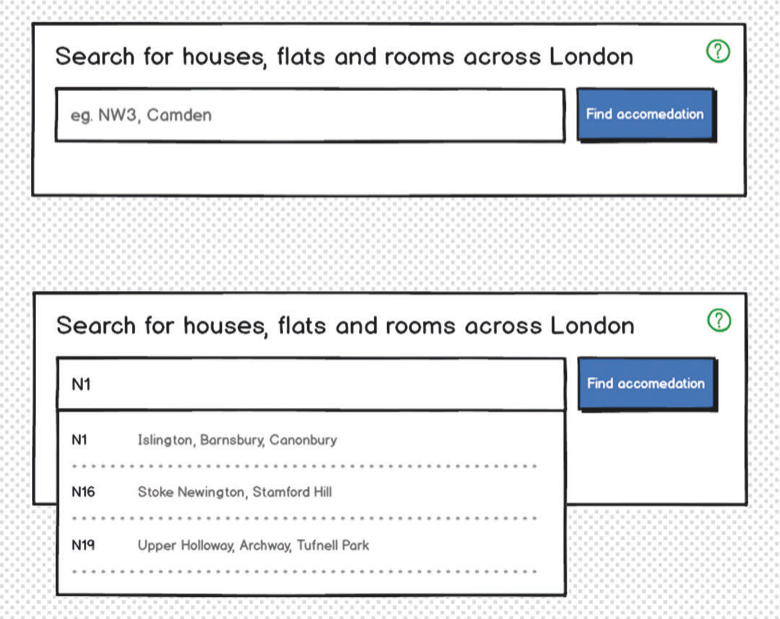Click dotted separator below the N1 suggestion
Screen dimensions: 780x619
304,466
